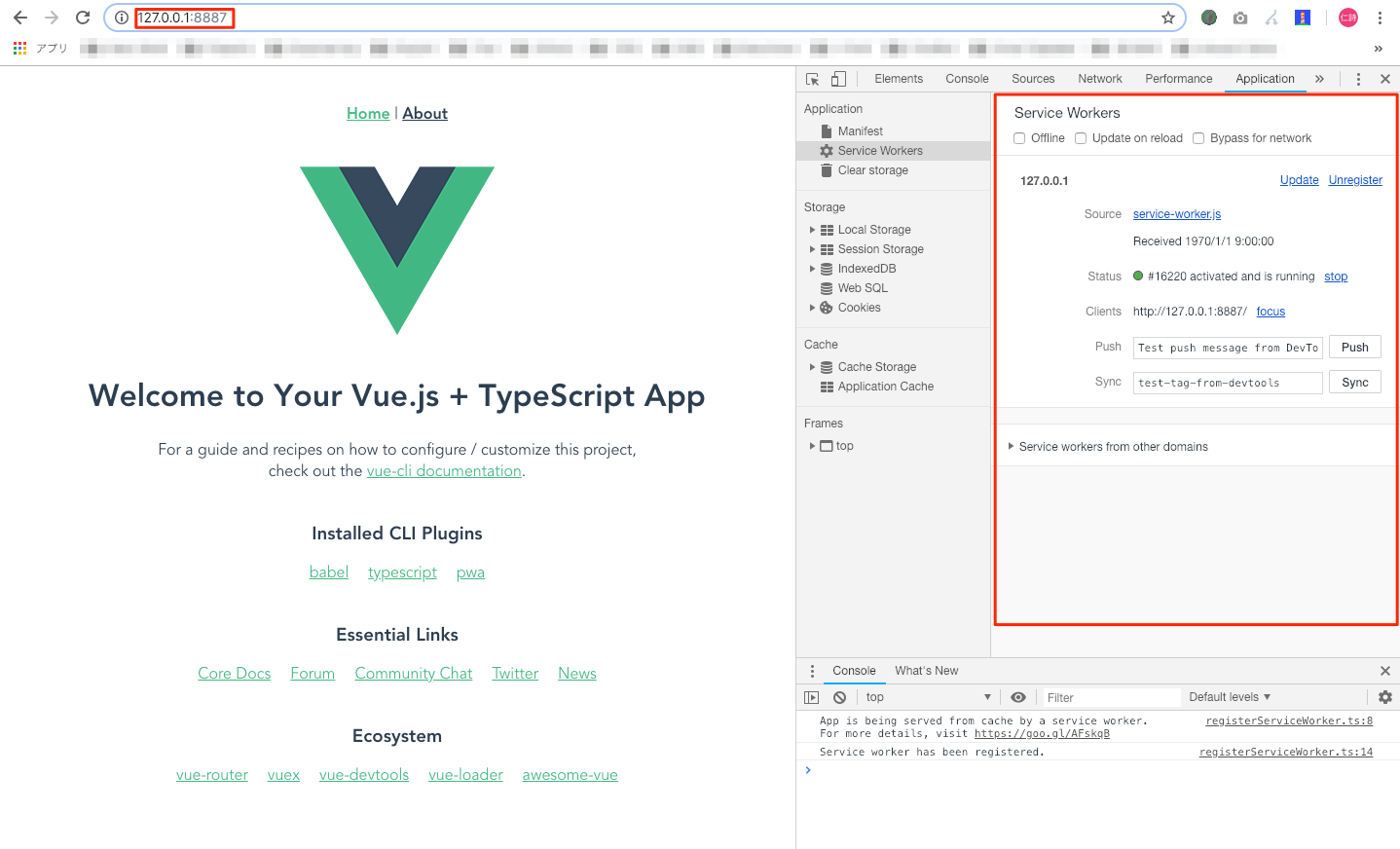The image size is (1400, 849).
Task: Select the inspect element tool icon
Action: click(x=811, y=78)
